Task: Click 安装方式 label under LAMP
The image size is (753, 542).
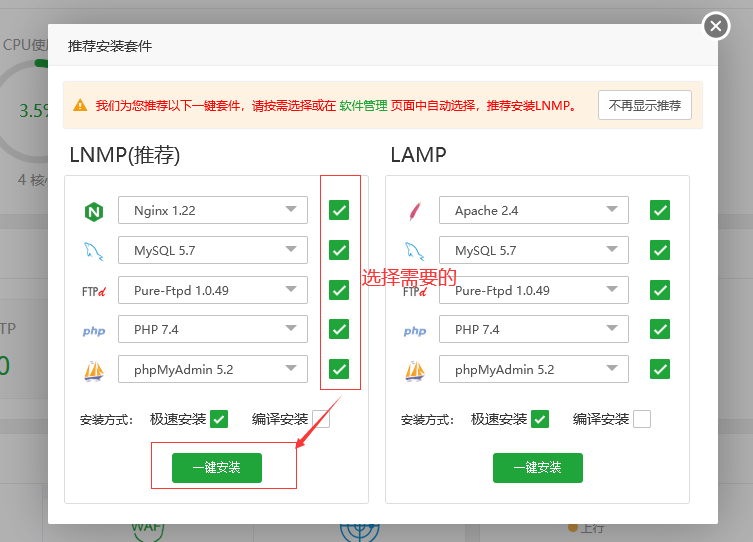Action: point(427,420)
